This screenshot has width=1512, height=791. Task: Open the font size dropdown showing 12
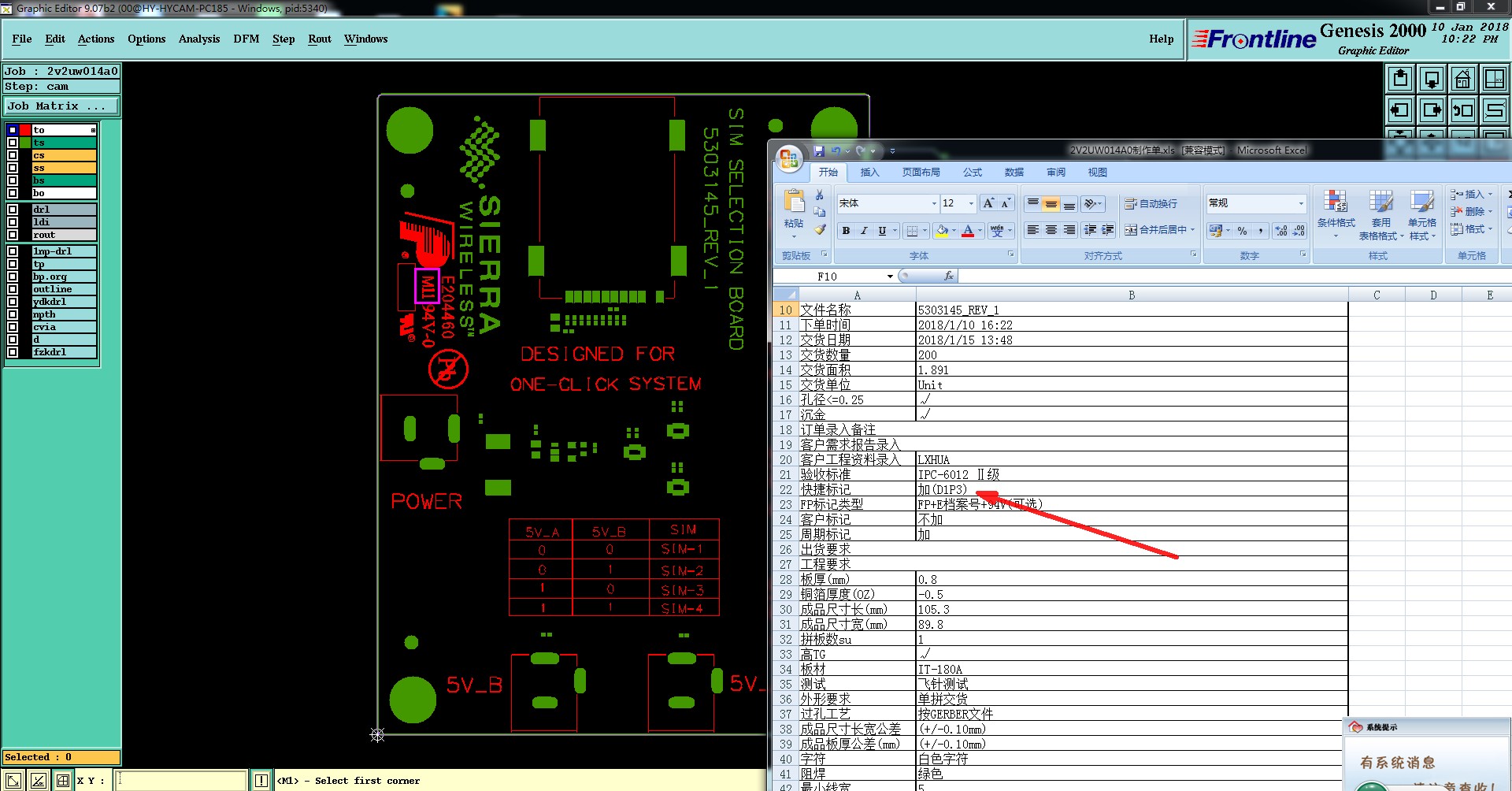[x=971, y=203]
